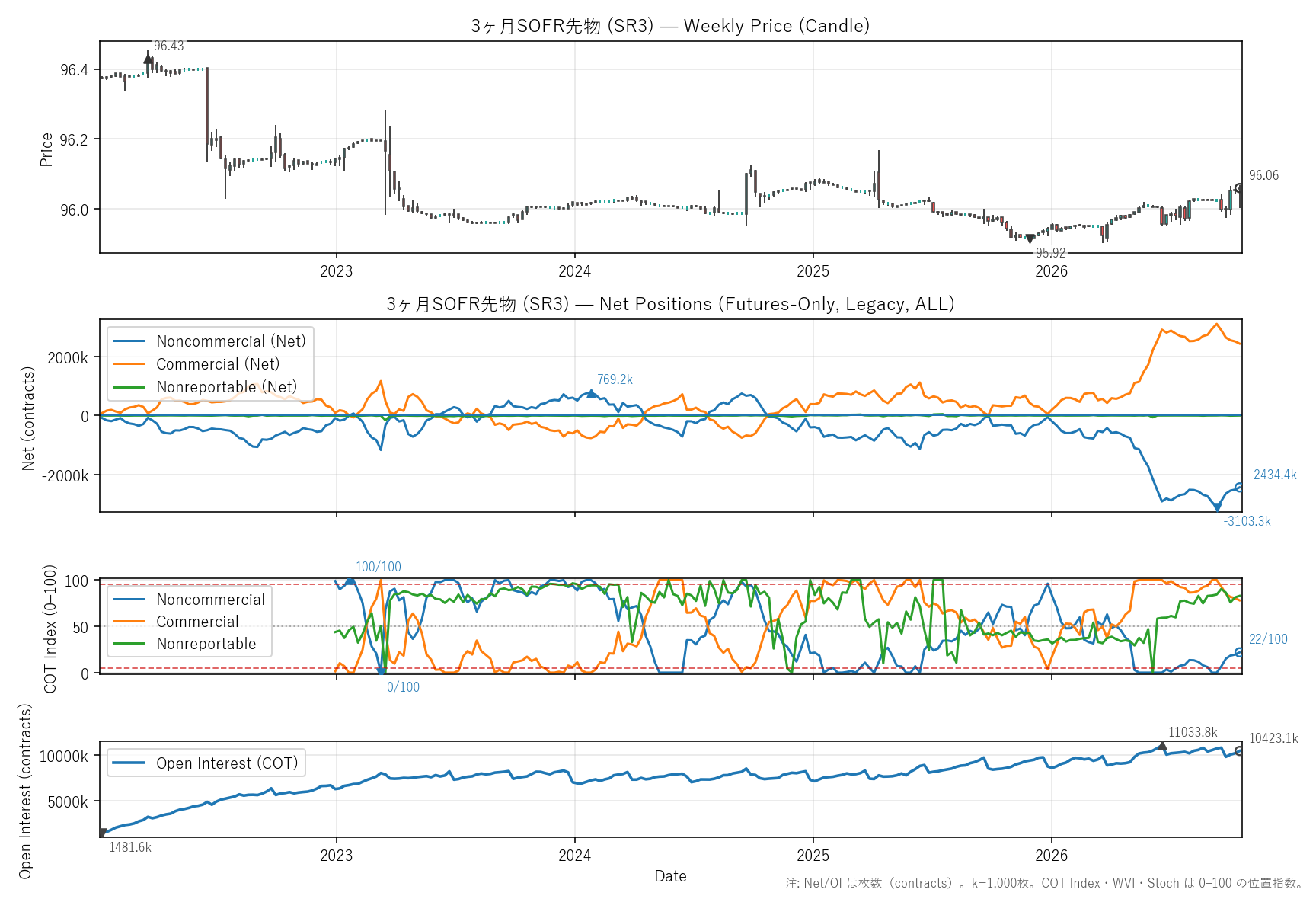This screenshot has height=899, width=1316.
Task: Click the footnote about Net/OI contracts
Action: point(1045,884)
